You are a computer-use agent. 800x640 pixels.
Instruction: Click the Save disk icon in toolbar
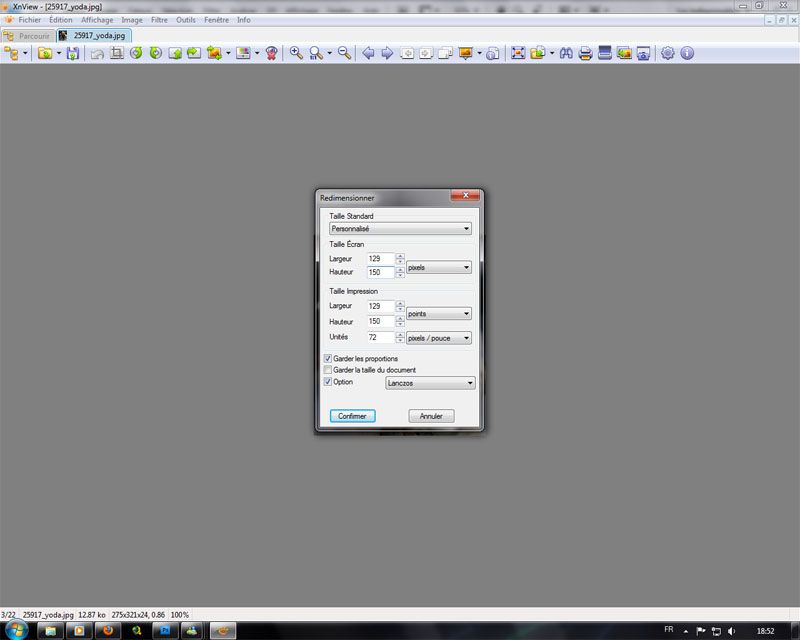[x=73, y=53]
